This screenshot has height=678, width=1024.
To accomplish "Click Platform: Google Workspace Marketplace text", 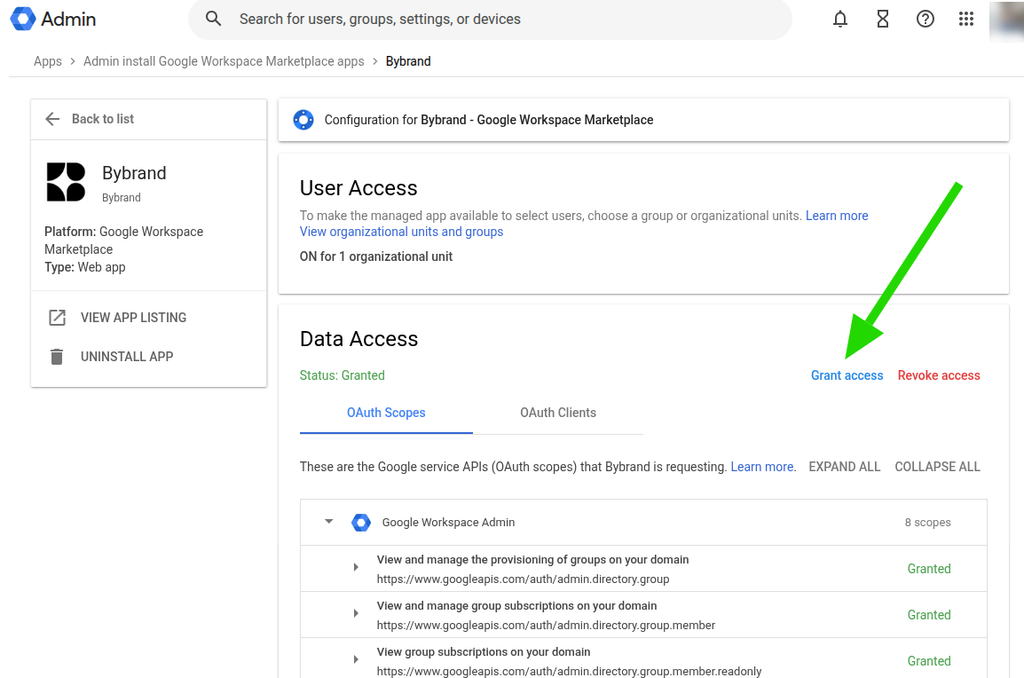I will click(x=123, y=240).
